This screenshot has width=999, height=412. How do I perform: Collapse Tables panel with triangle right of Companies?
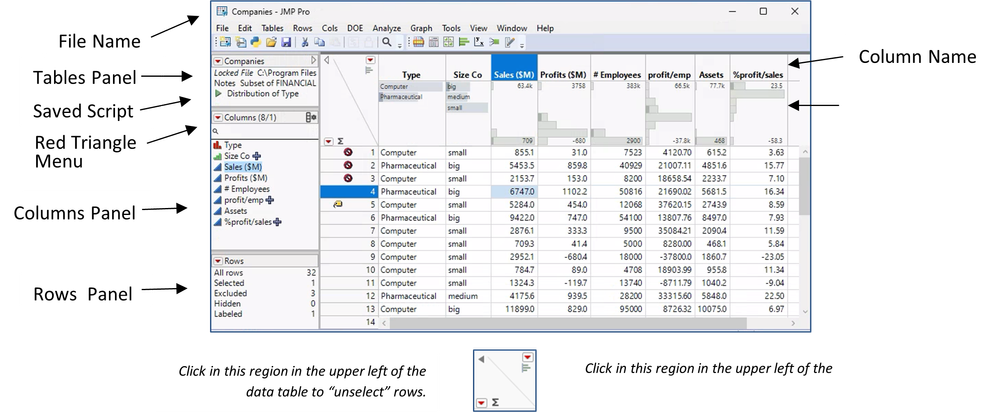click(x=313, y=61)
